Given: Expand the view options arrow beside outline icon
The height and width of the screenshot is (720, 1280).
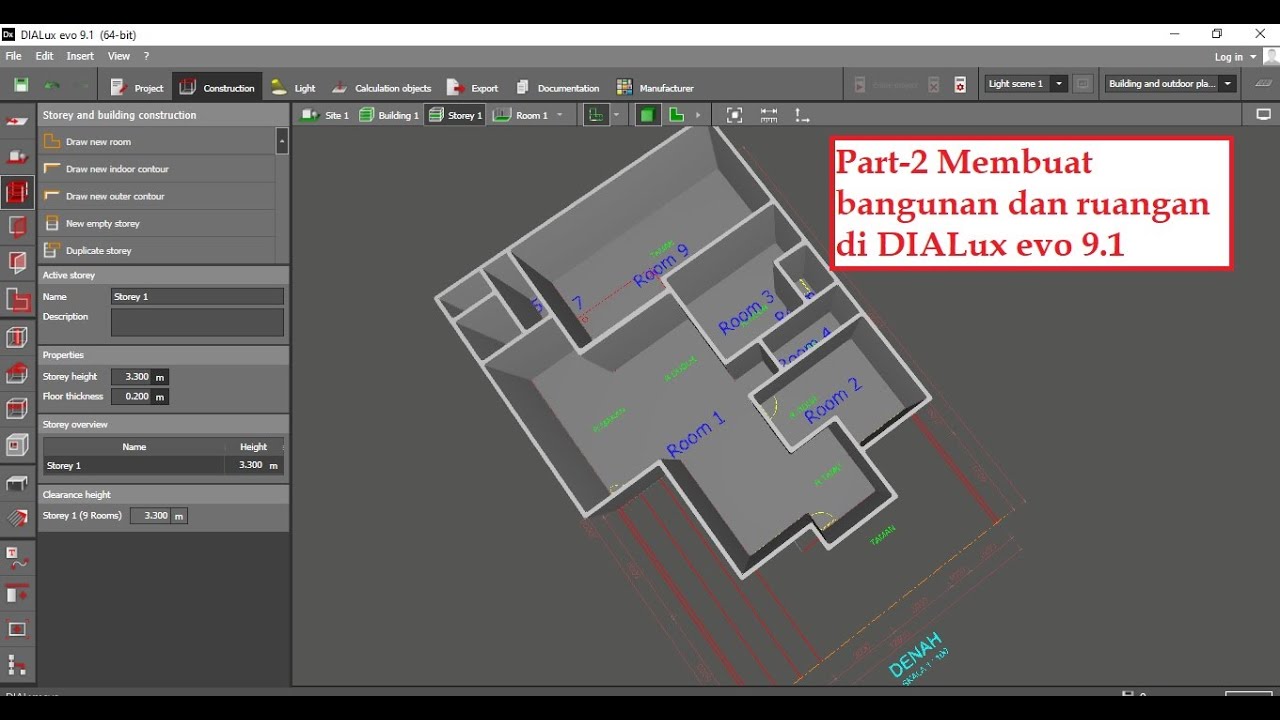Looking at the screenshot, I should pos(698,115).
